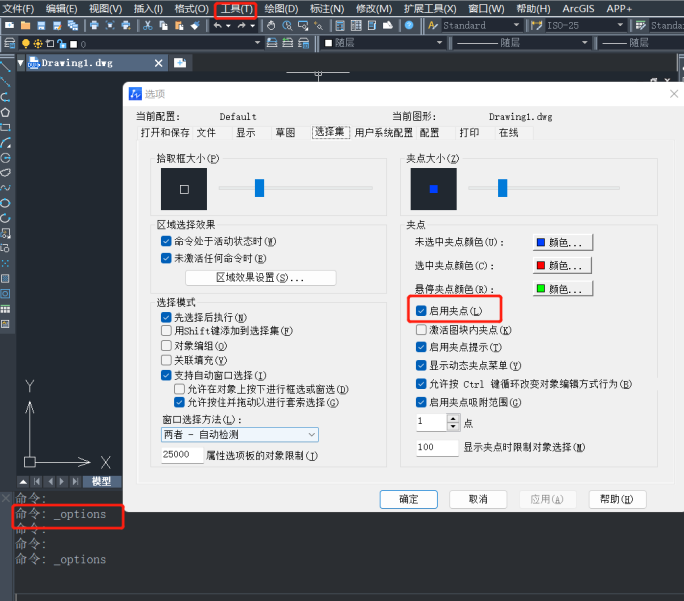Expand the Undo history dropdown arrow
Image resolution: width=684 pixels, height=601 pixels.
pos(228,25)
